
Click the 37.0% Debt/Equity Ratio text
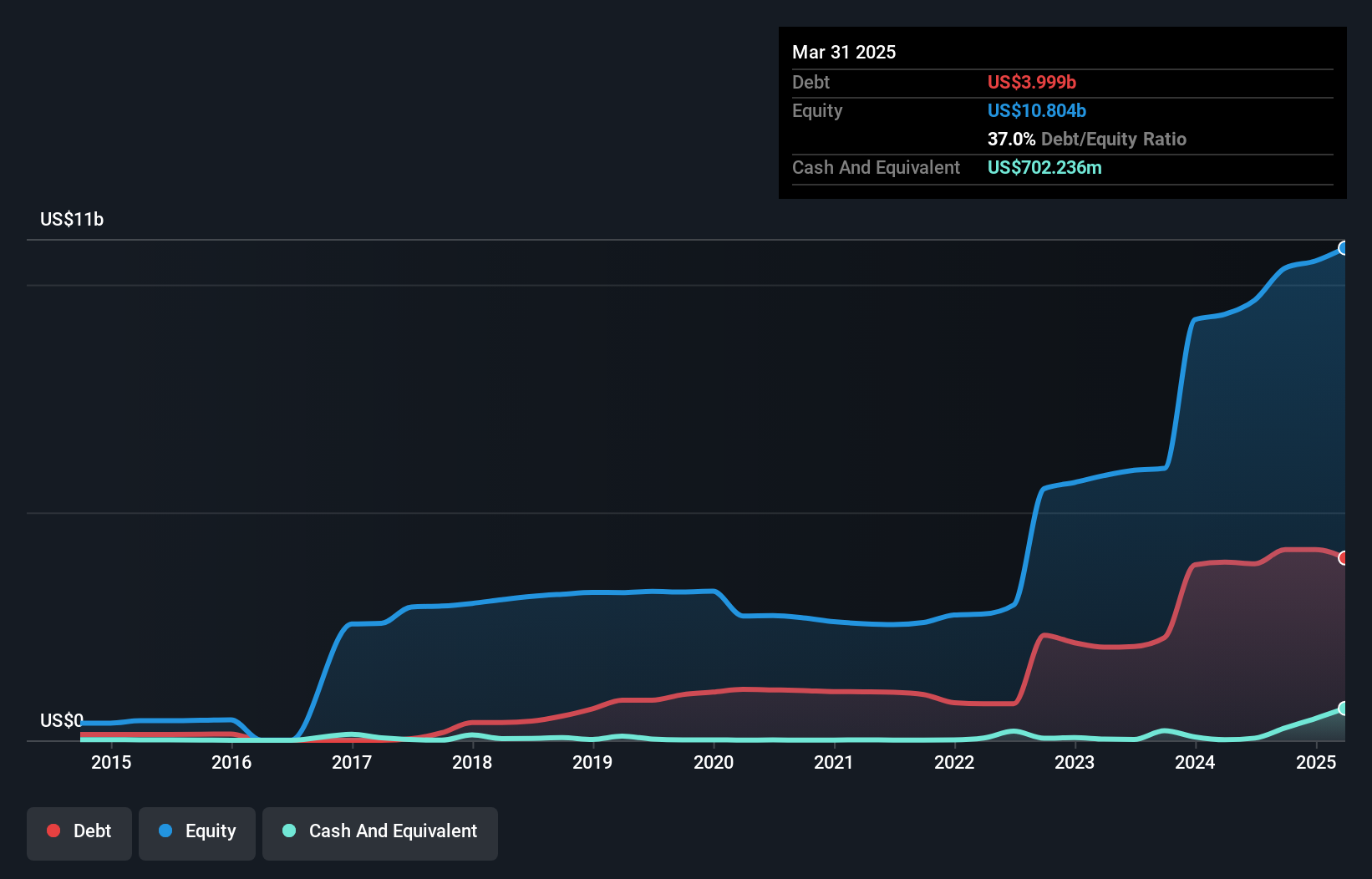click(1087, 139)
